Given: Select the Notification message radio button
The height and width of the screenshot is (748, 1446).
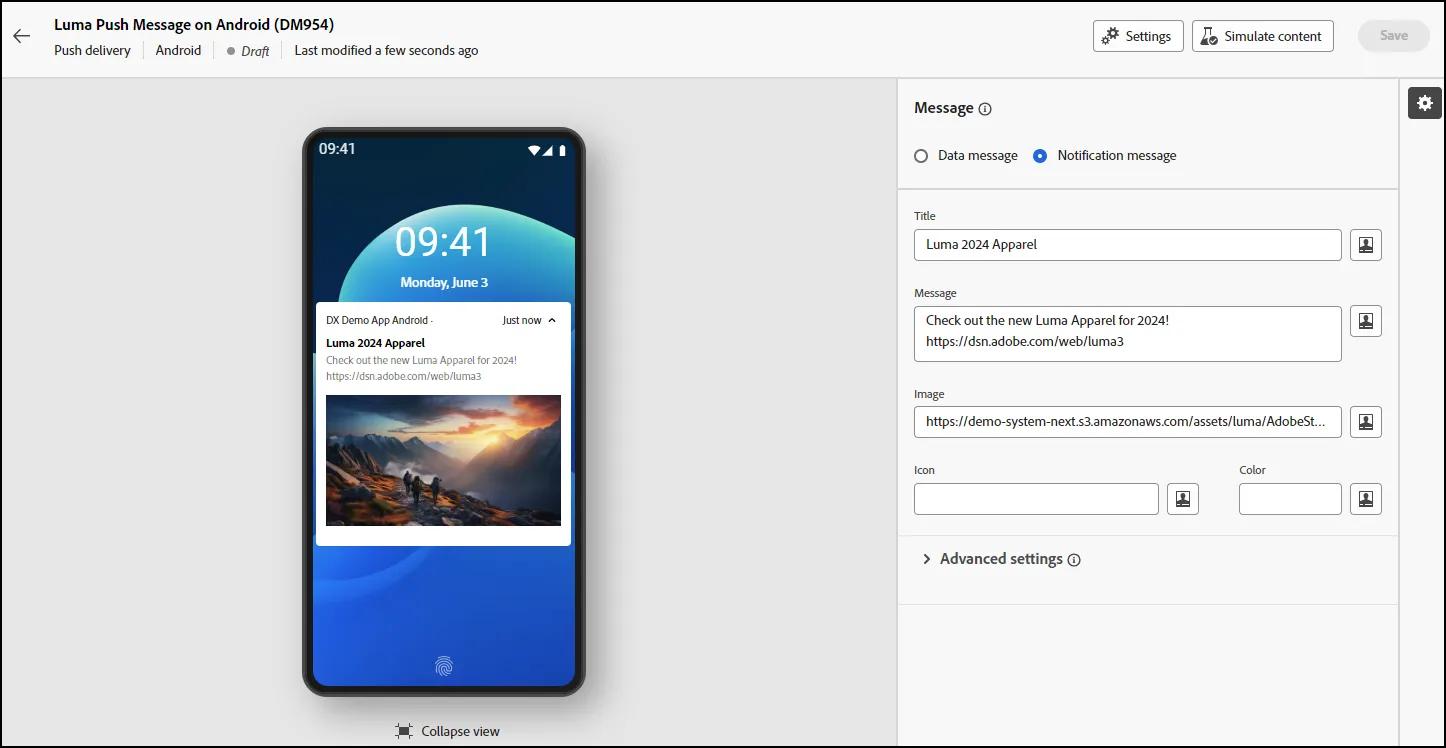Looking at the screenshot, I should click(1040, 156).
